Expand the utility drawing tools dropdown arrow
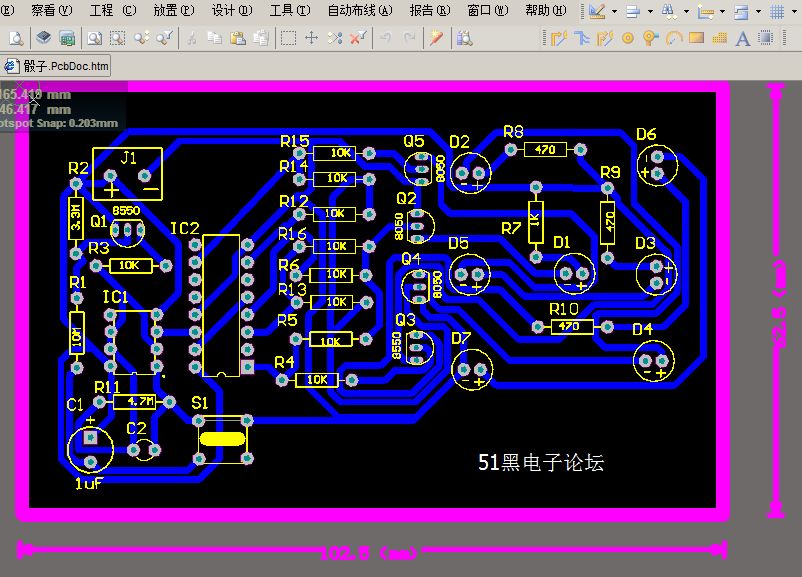Image resolution: width=802 pixels, height=577 pixels. (614, 11)
